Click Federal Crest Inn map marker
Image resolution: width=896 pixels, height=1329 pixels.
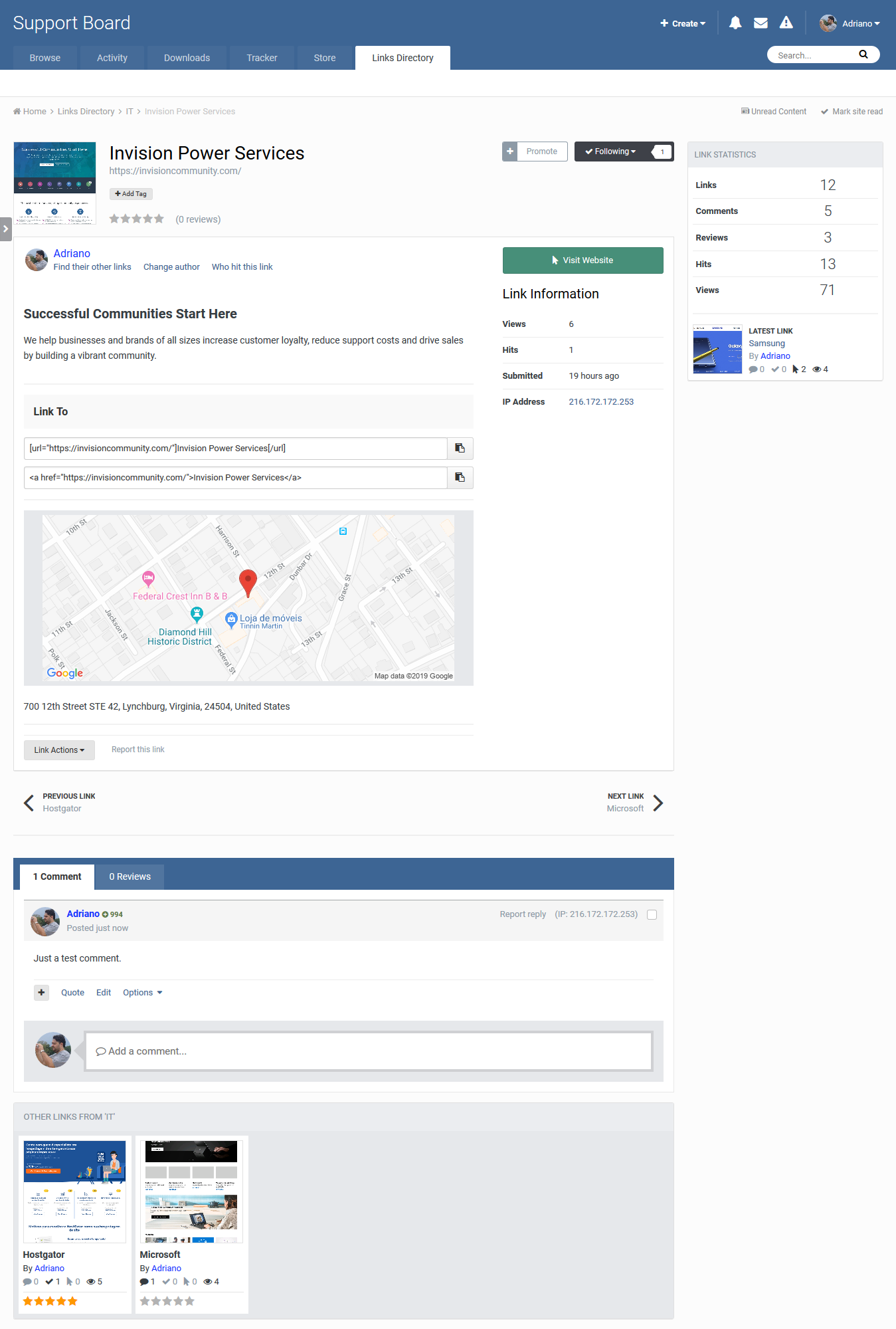click(x=149, y=578)
